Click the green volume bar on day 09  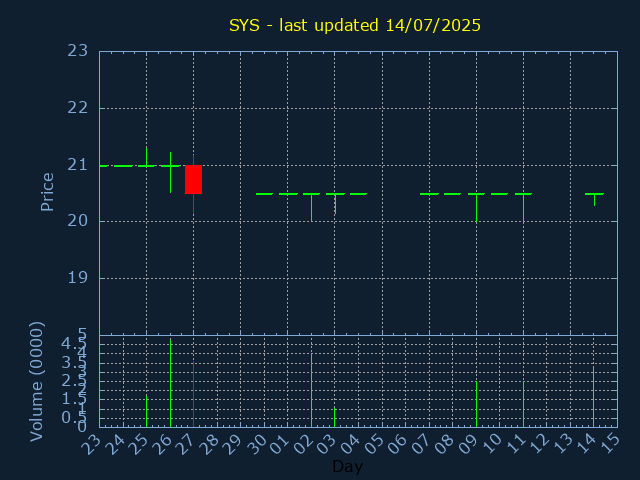point(476,404)
